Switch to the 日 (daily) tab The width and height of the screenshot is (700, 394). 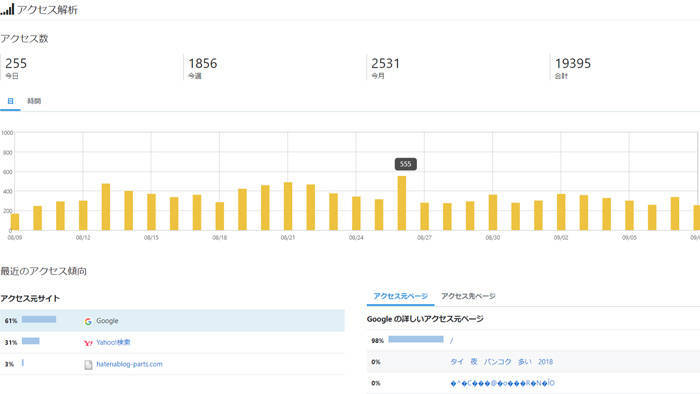coord(10,101)
